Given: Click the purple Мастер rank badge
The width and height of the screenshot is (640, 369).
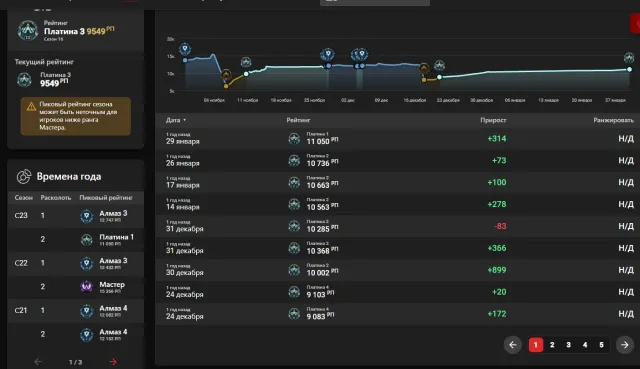Looking at the screenshot, I should coord(87,287).
